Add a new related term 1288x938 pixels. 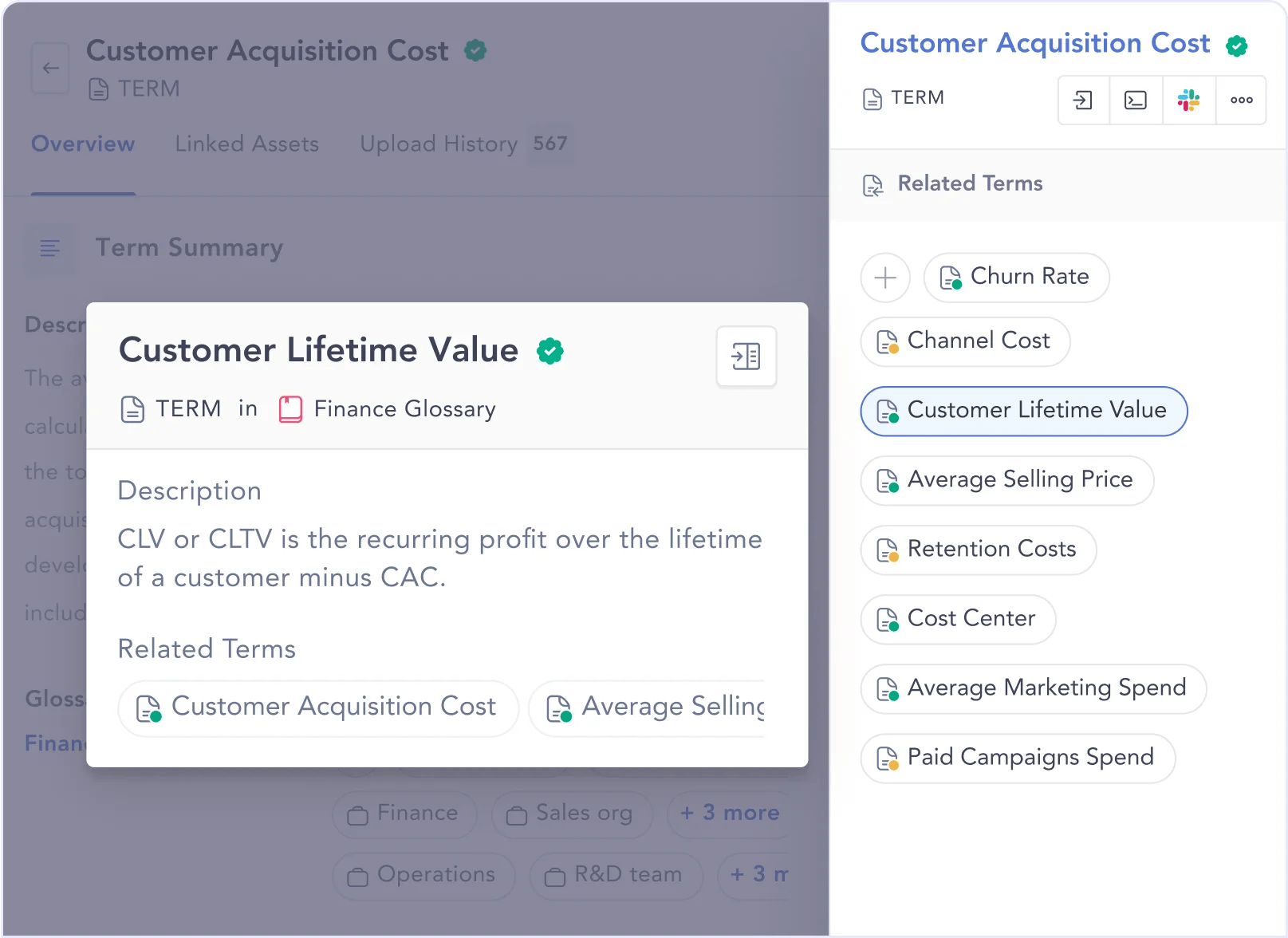885,278
